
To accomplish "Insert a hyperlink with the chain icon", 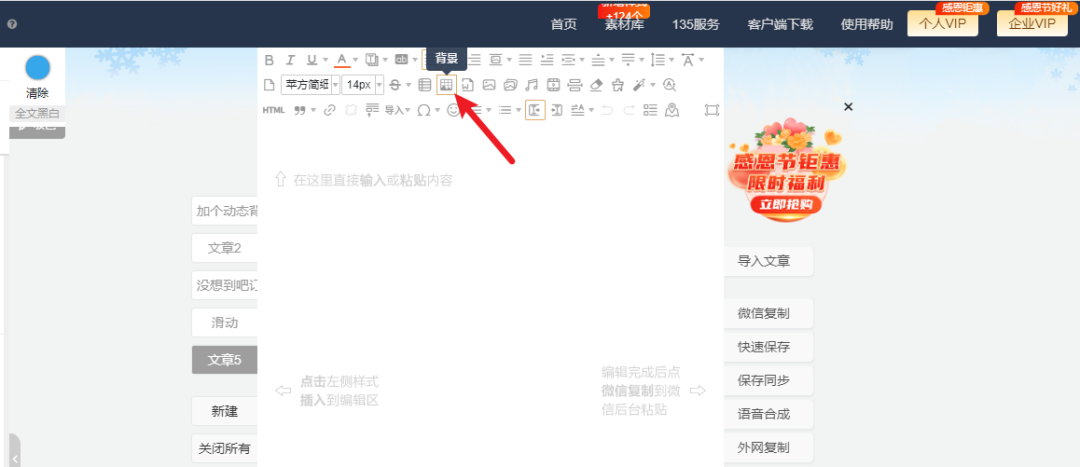I will pyautogui.click(x=329, y=110).
